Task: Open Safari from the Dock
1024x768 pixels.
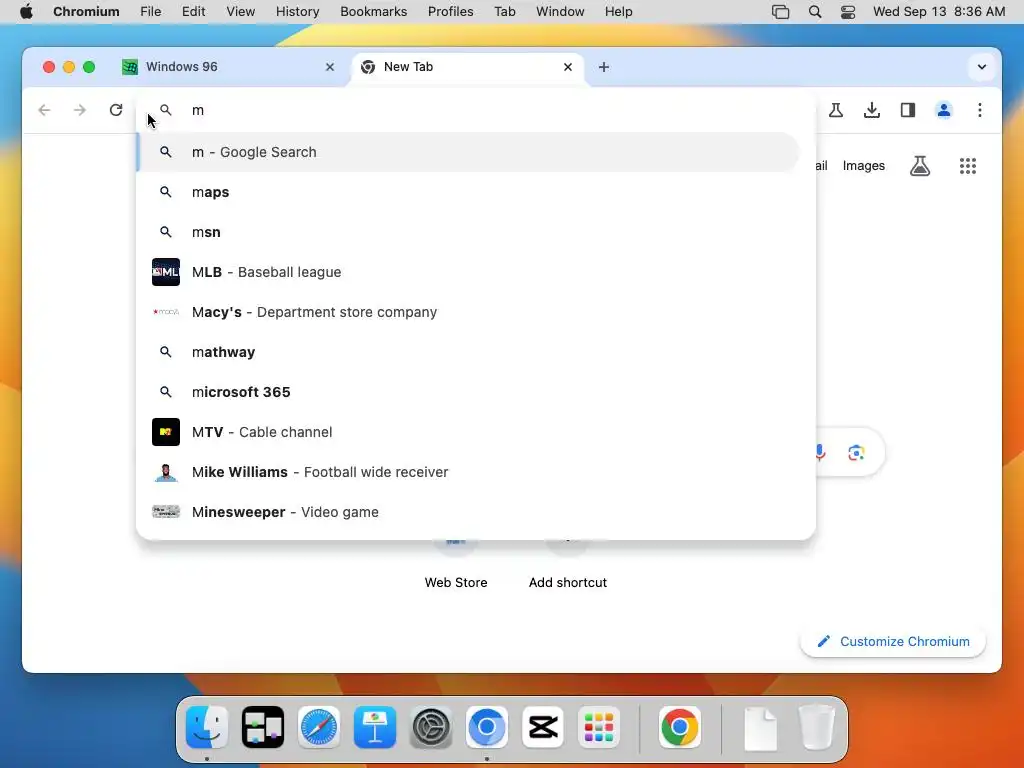Action: tap(319, 727)
